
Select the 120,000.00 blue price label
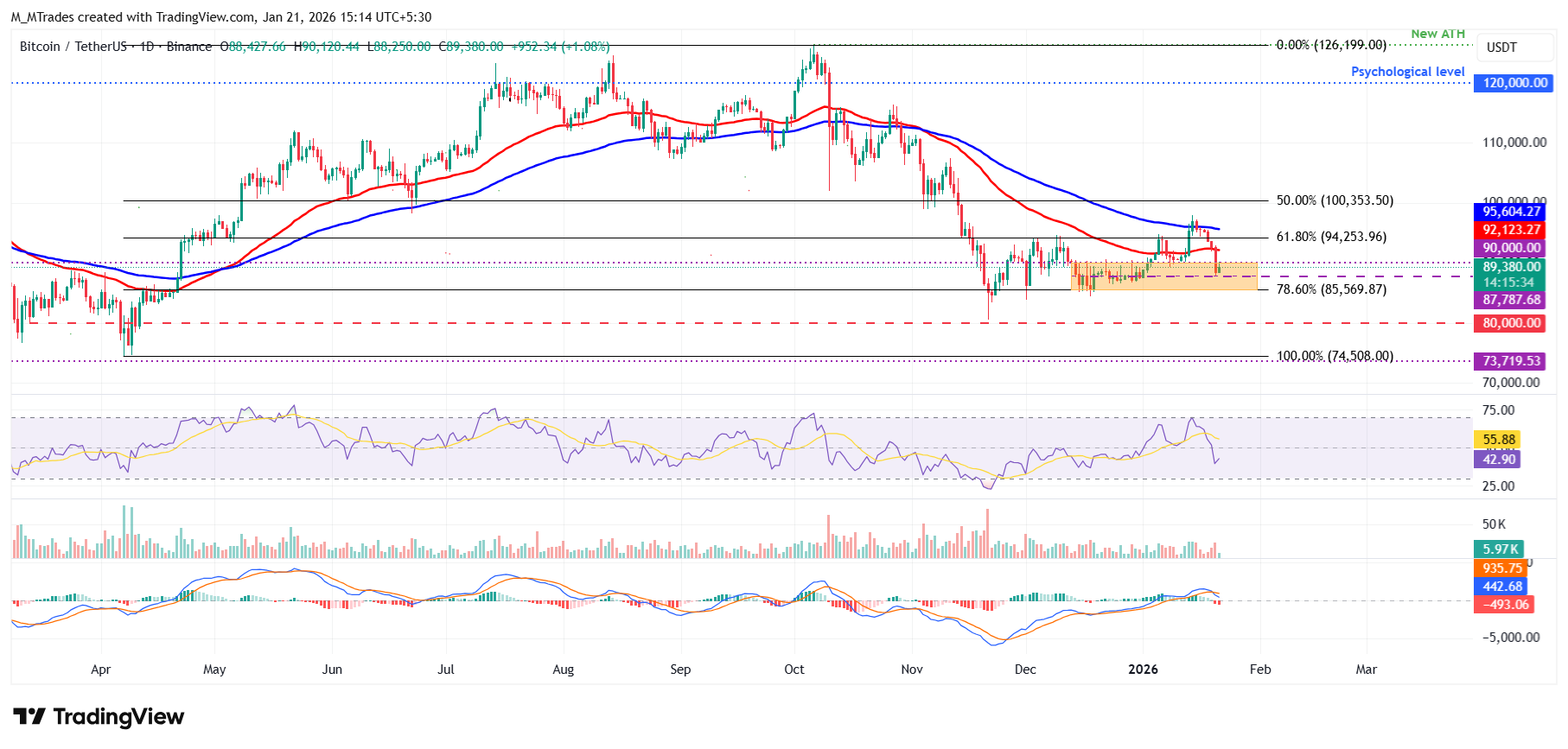pos(1514,83)
